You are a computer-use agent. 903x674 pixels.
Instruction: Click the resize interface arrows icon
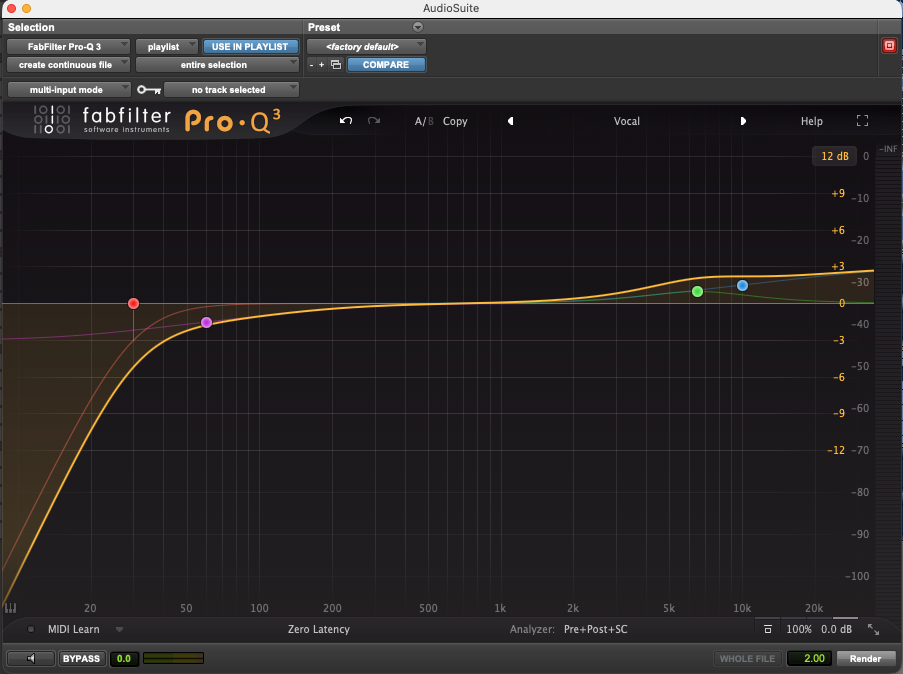click(x=873, y=630)
